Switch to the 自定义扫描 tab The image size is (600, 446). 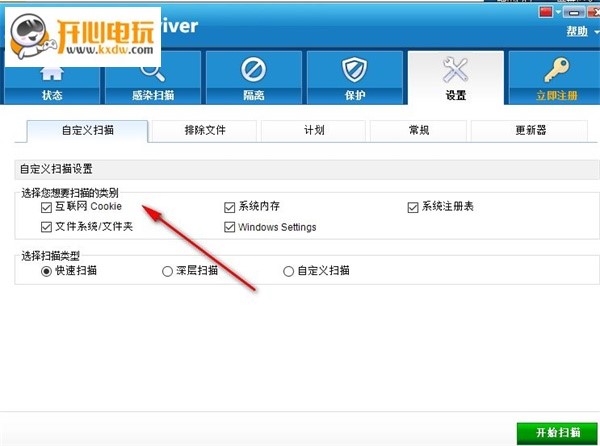pos(88,131)
